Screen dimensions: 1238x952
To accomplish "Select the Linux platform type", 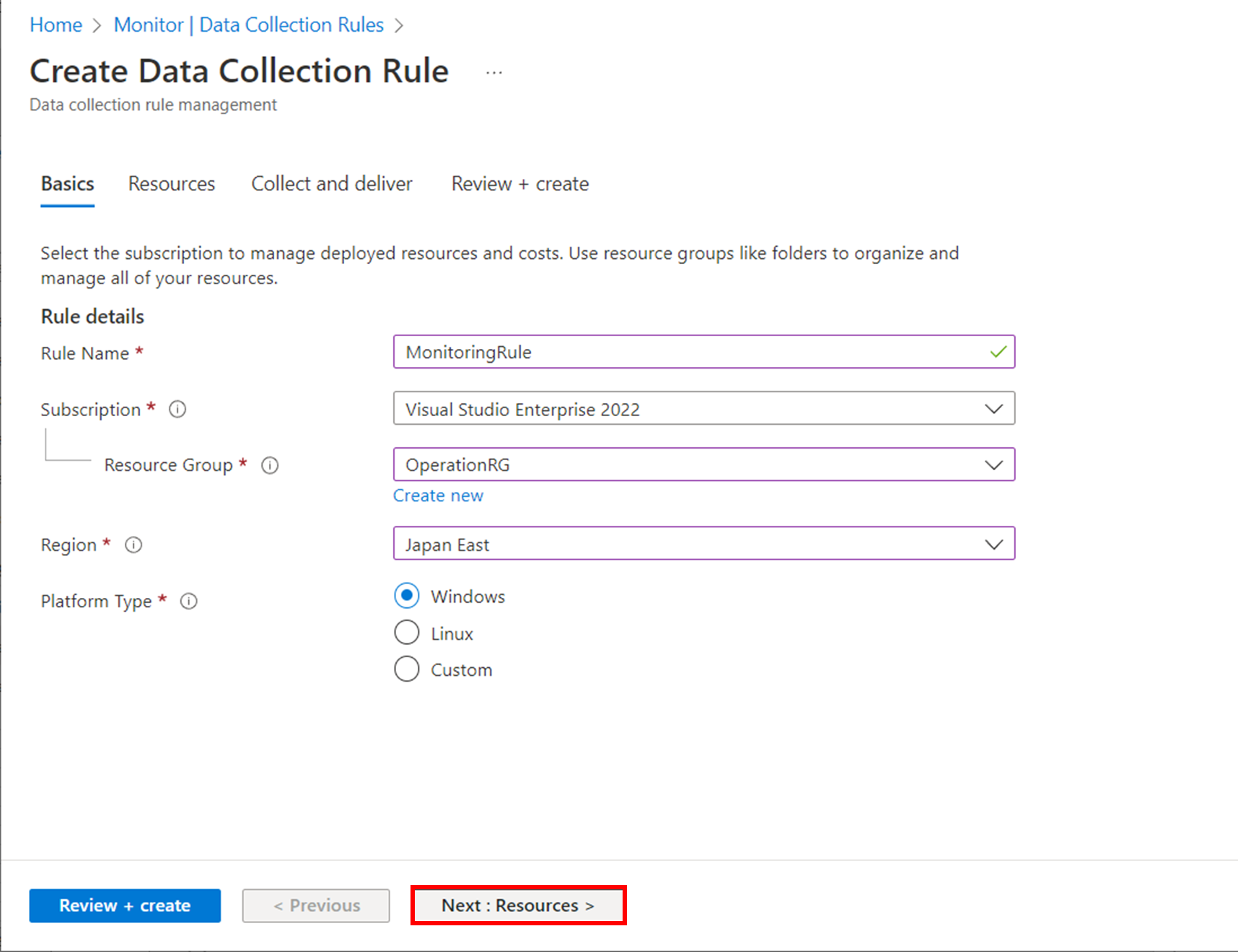I will pyautogui.click(x=407, y=633).
